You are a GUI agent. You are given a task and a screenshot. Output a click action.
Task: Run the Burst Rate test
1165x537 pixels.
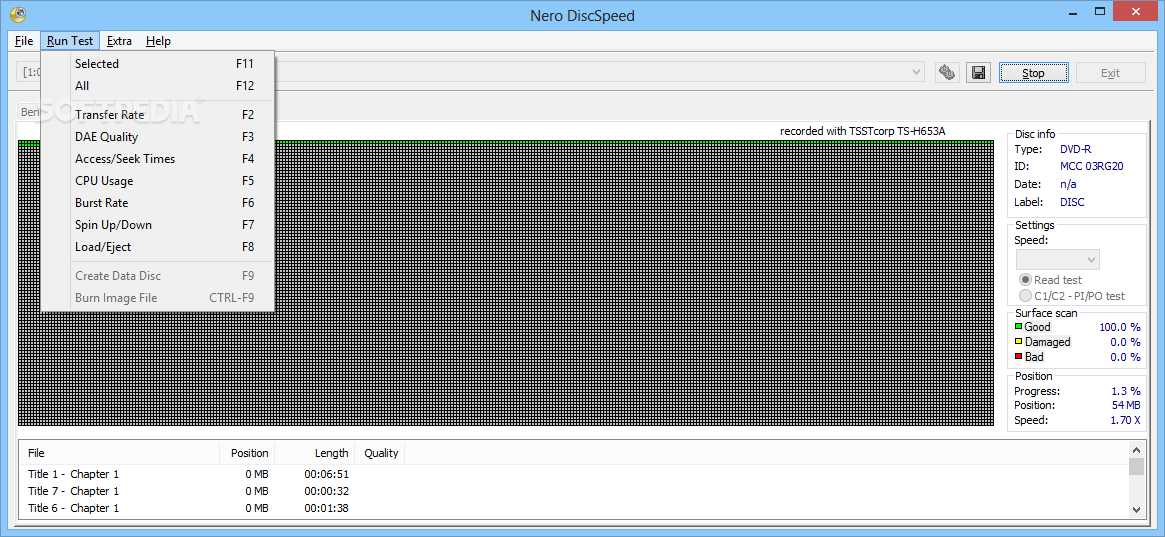pos(158,202)
